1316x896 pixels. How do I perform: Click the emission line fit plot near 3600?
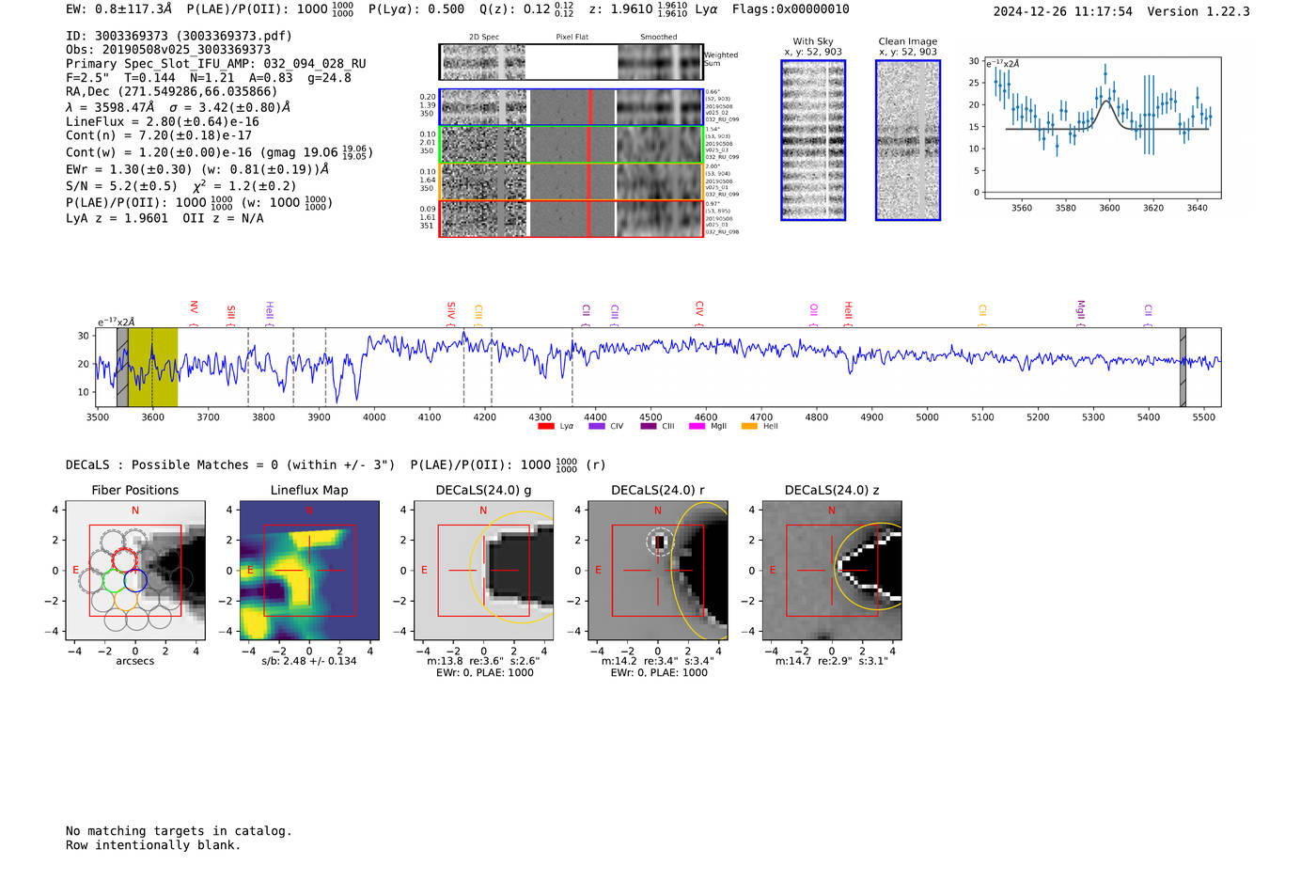(x=1102, y=129)
